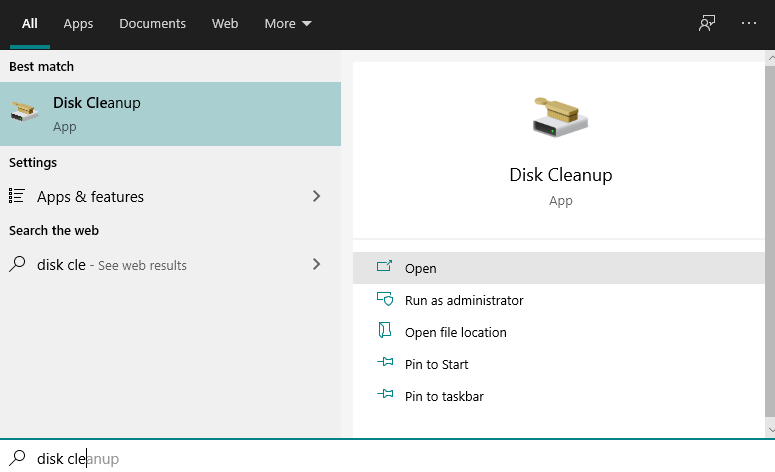
Task: Click the Disk Cleanup icon in best match
Action: 24,112
